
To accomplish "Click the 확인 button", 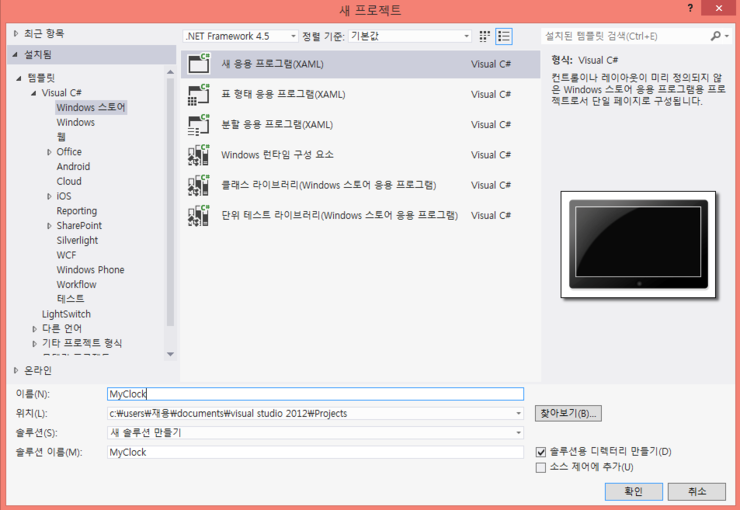I will coord(633,492).
